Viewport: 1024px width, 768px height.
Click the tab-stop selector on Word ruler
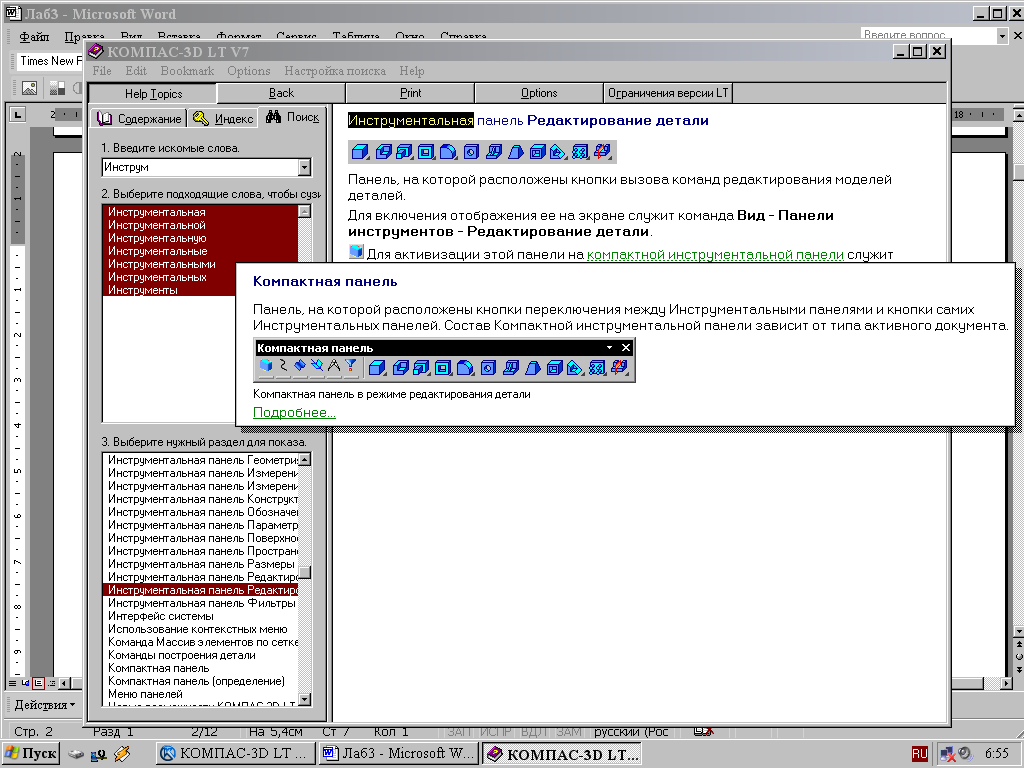(18, 115)
